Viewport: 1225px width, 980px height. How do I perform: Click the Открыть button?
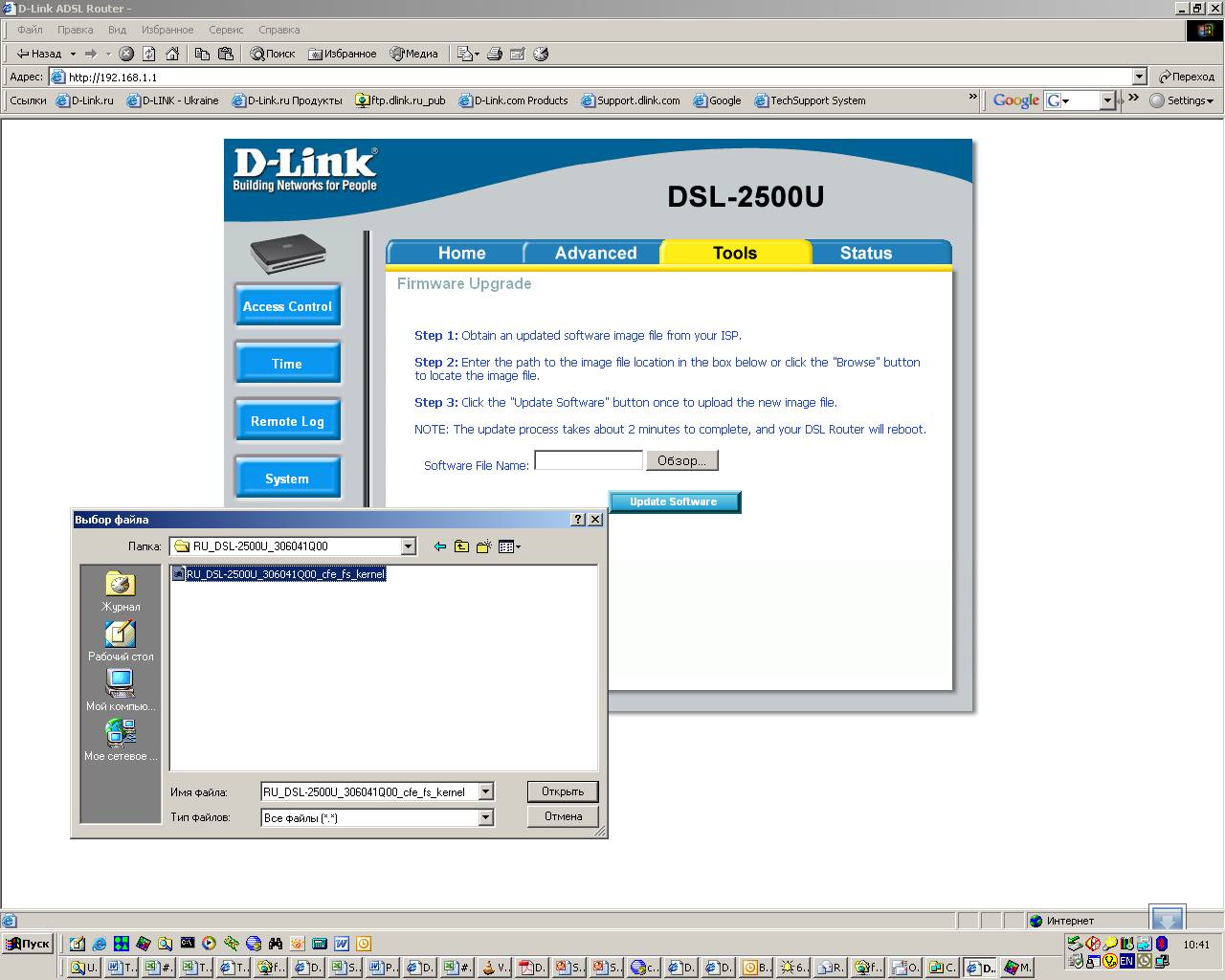click(x=563, y=791)
